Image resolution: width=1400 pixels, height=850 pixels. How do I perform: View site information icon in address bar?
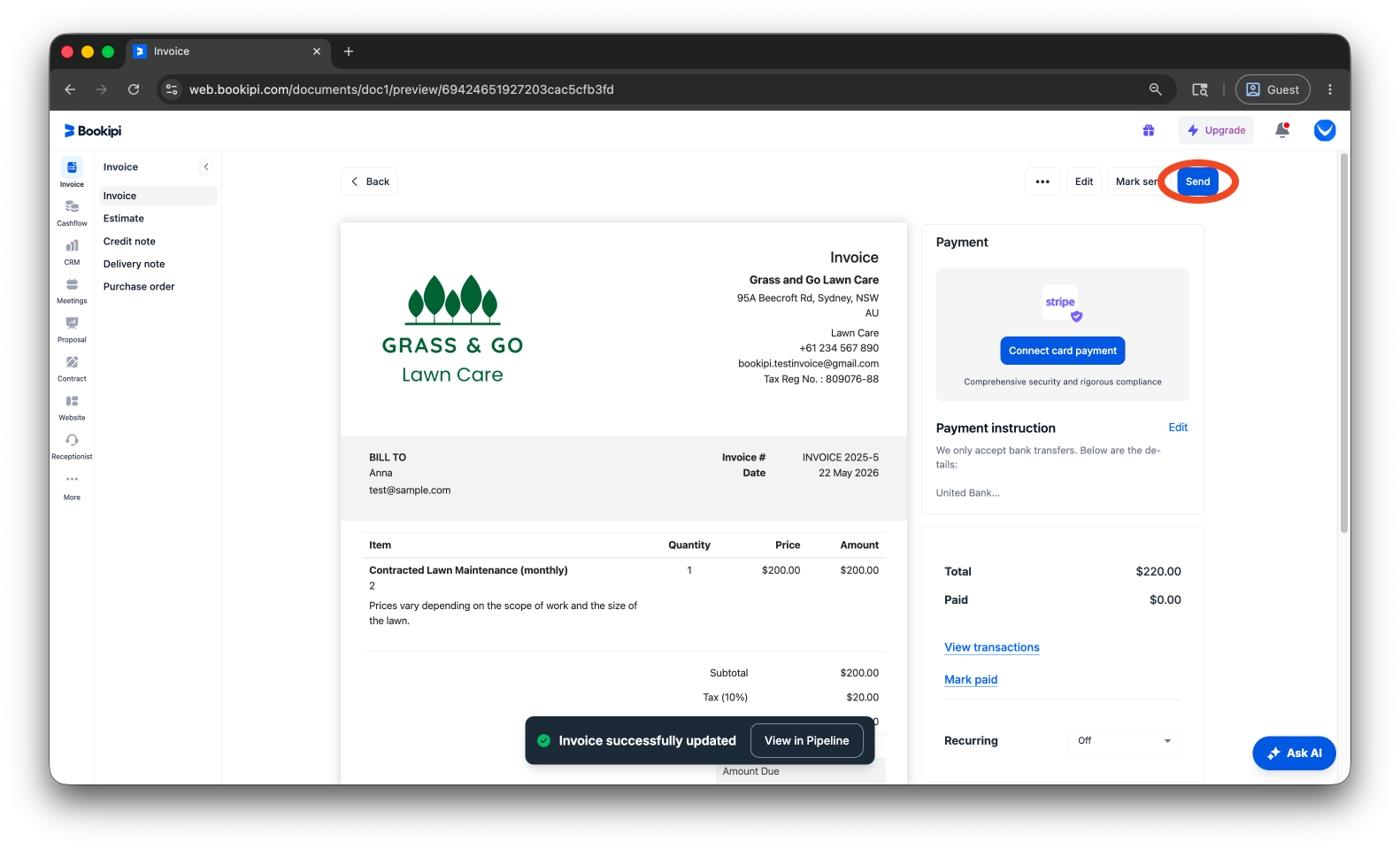click(x=172, y=89)
